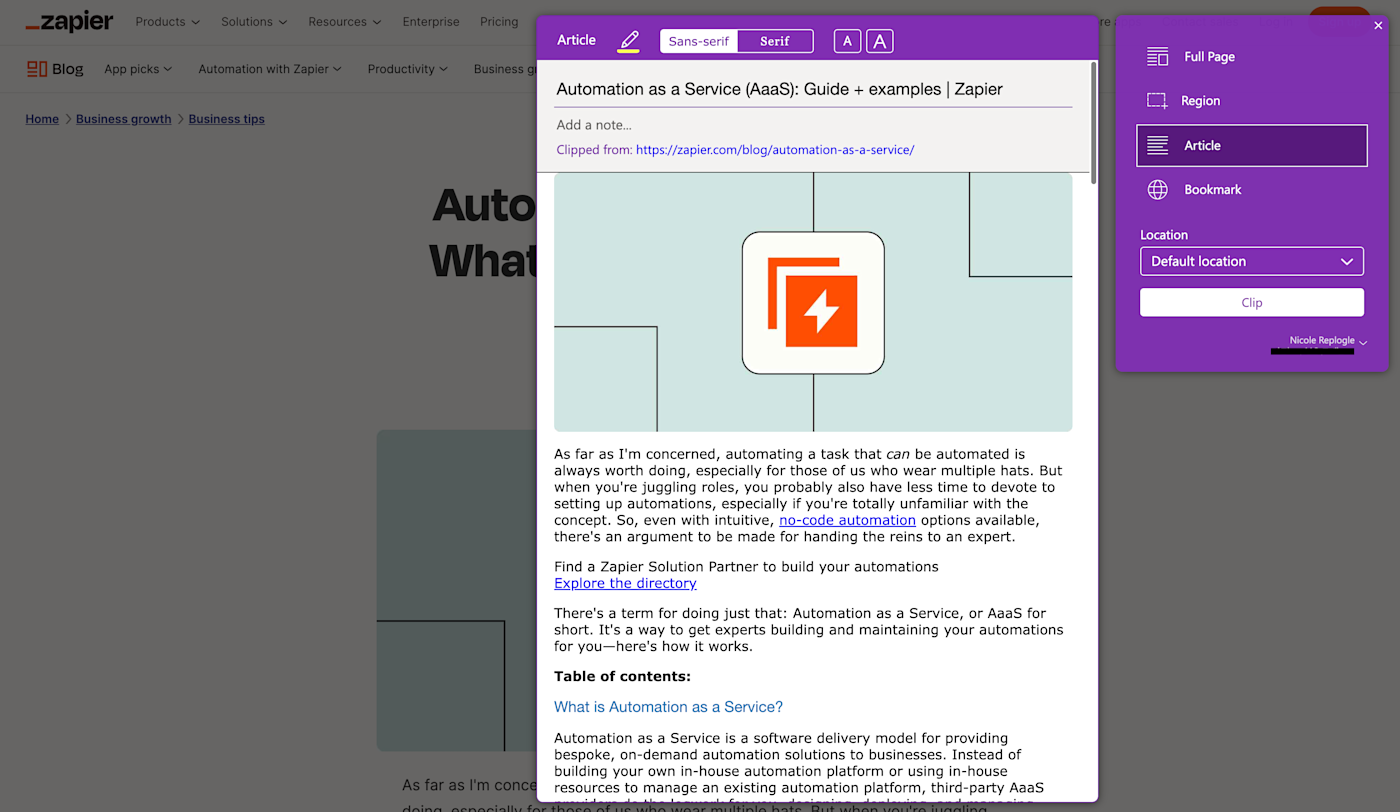
Task: Click the article preview scrollbar
Action: (1093, 122)
